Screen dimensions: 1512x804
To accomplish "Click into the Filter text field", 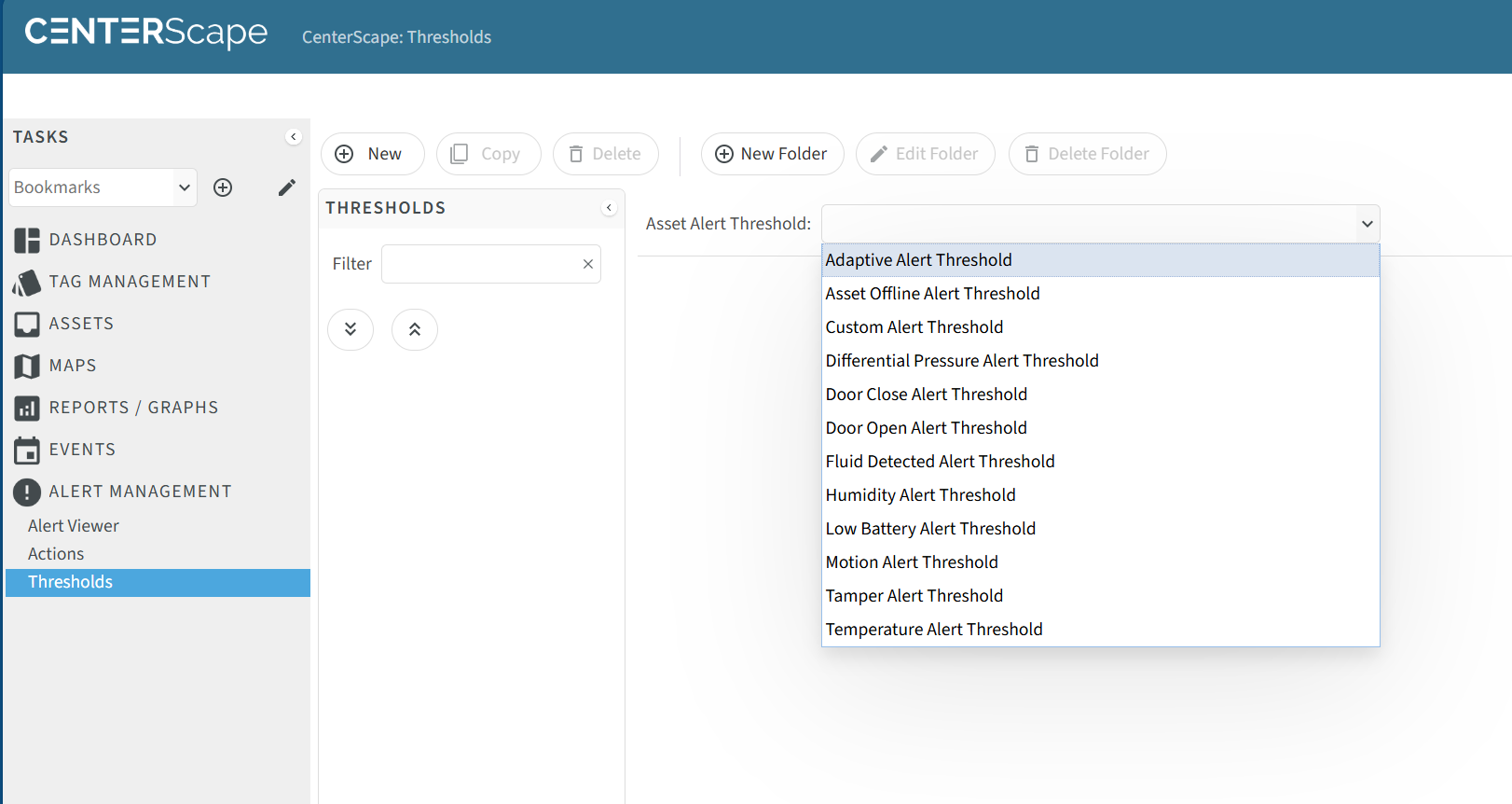I will pyautogui.click(x=480, y=264).
